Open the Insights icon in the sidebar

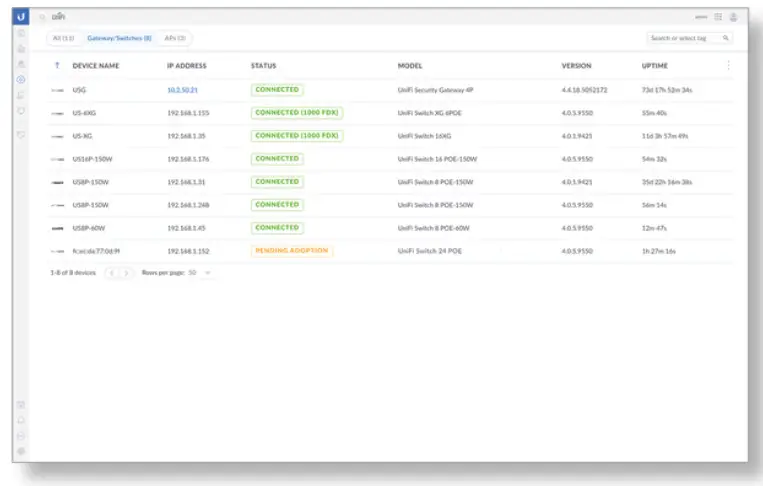(21, 111)
